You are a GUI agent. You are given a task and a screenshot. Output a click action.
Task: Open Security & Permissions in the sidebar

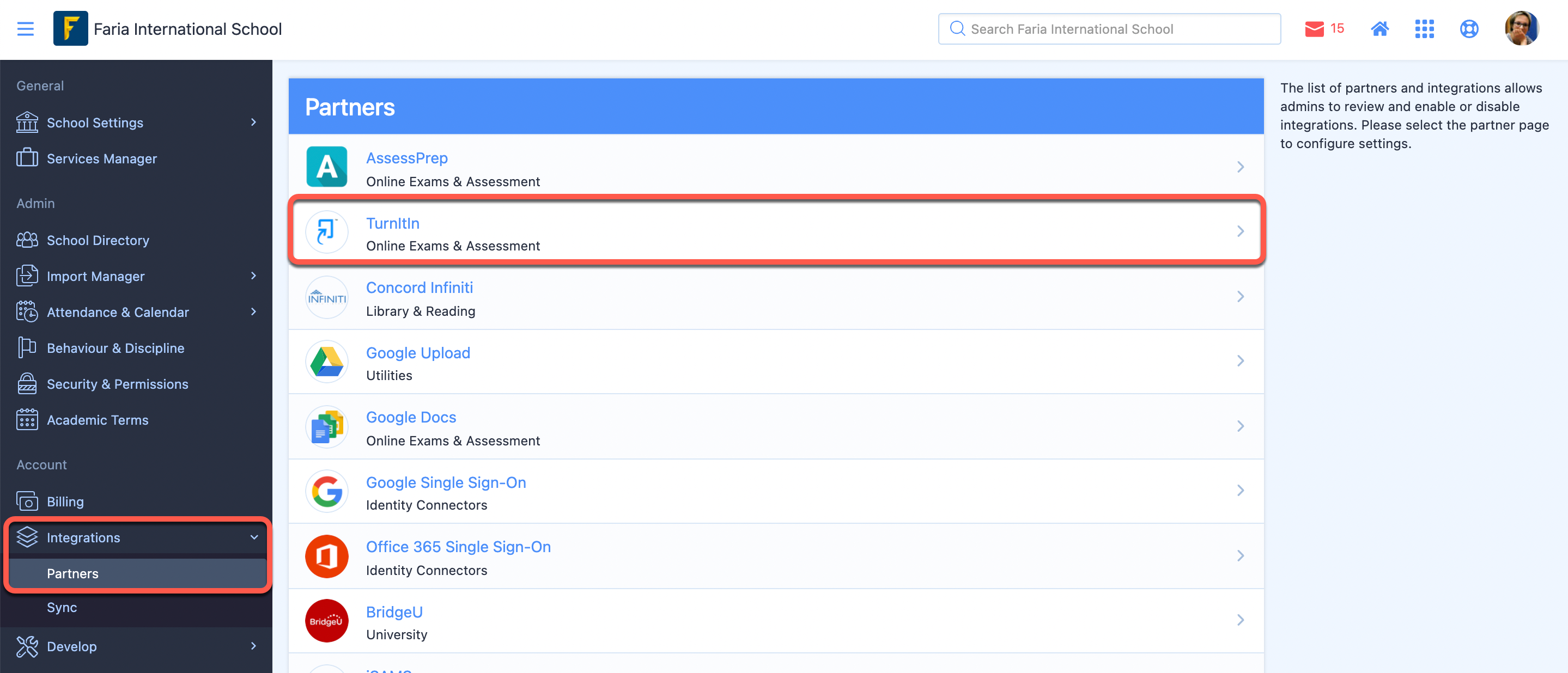click(x=118, y=384)
